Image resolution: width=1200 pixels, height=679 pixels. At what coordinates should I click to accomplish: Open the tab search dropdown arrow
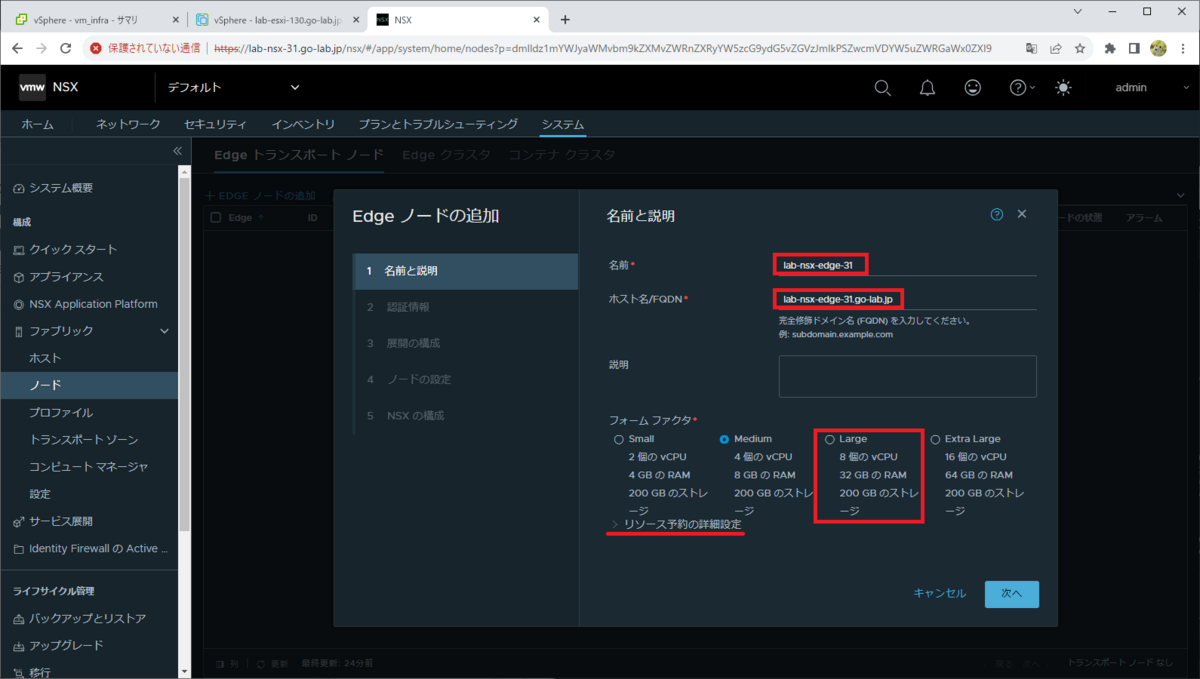click(x=1077, y=12)
